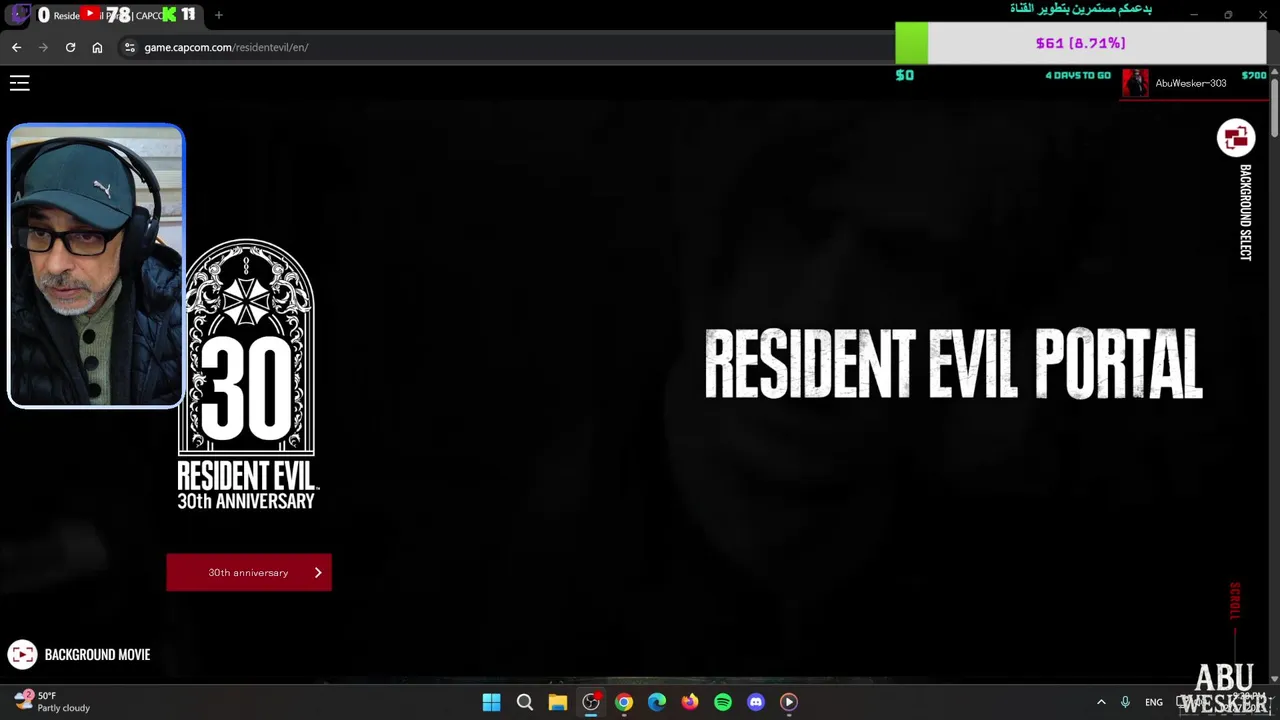The height and width of the screenshot is (720, 1280).
Task: Open File Explorer from the taskbar
Action: coord(557,702)
